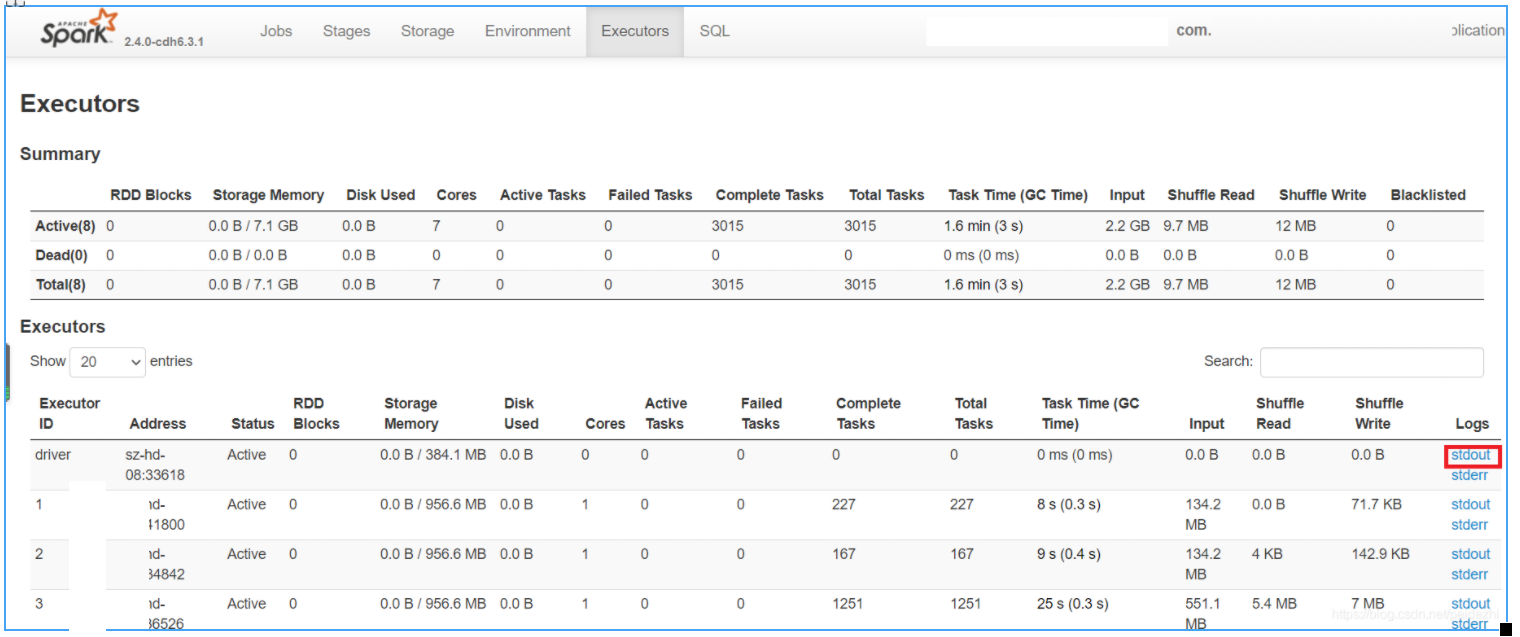Open stdout log for executor 1

1470,504
